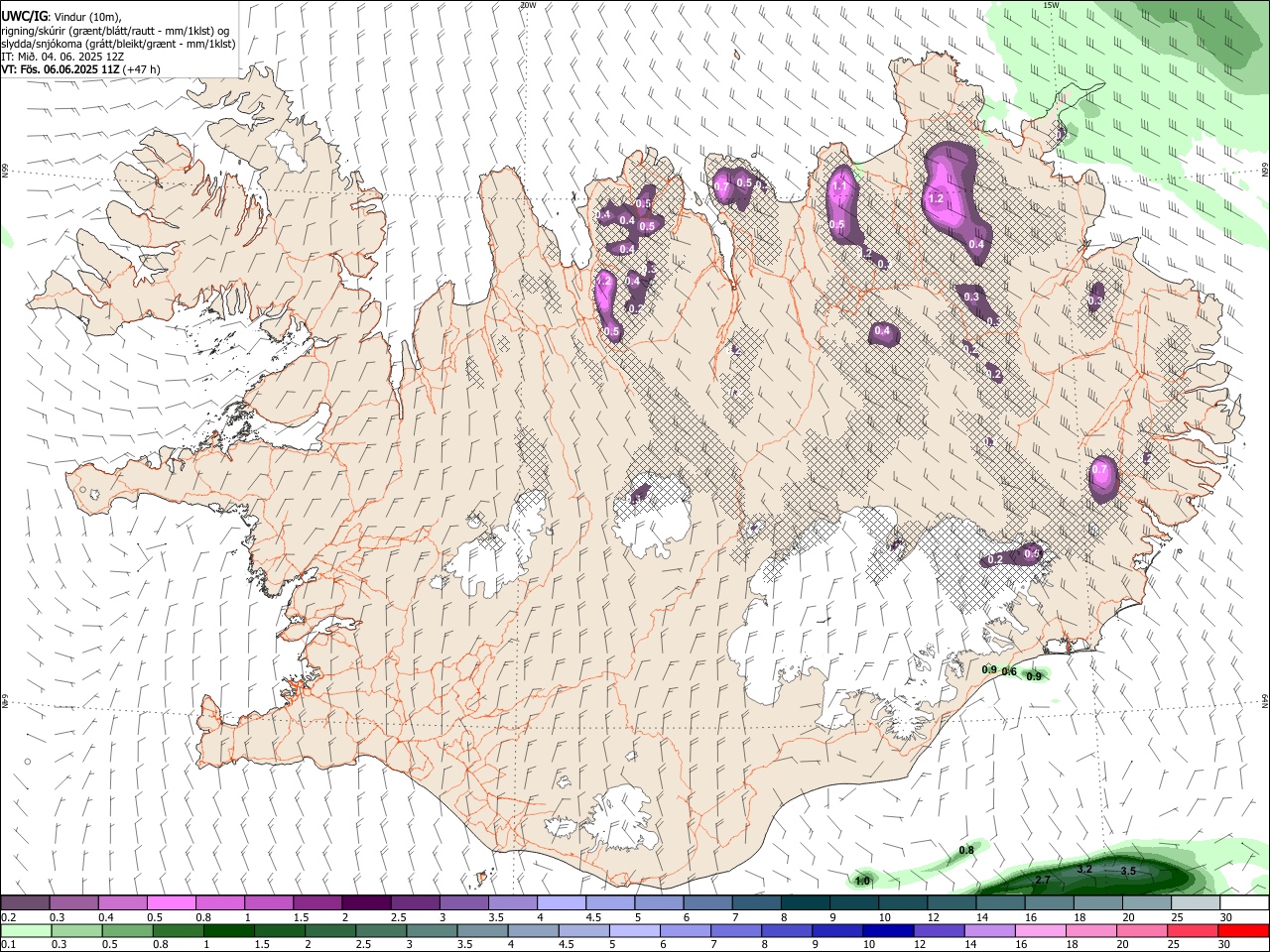Click the palest green swatch above the 0.1 label
The image size is (1270, 952).
26,930
